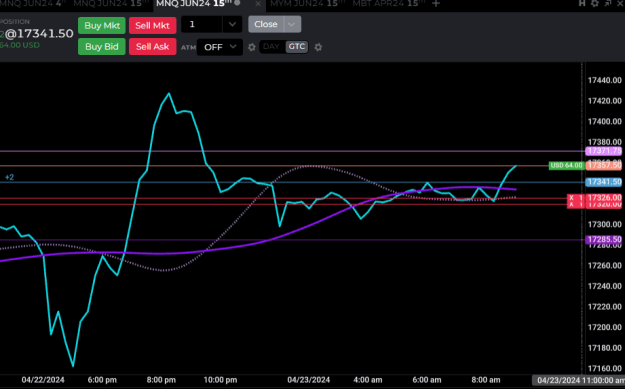This screenshot has height=389, width=625.
Task: Click the Sell Mkt button
Action: coord(152,26)
